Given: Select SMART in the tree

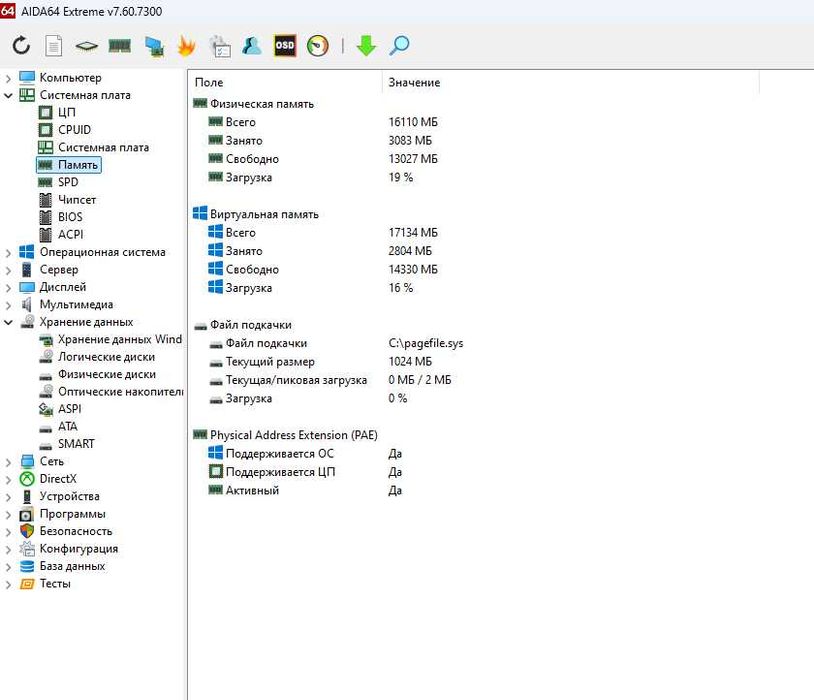Looking at the screenshot, I should (76, 444).
